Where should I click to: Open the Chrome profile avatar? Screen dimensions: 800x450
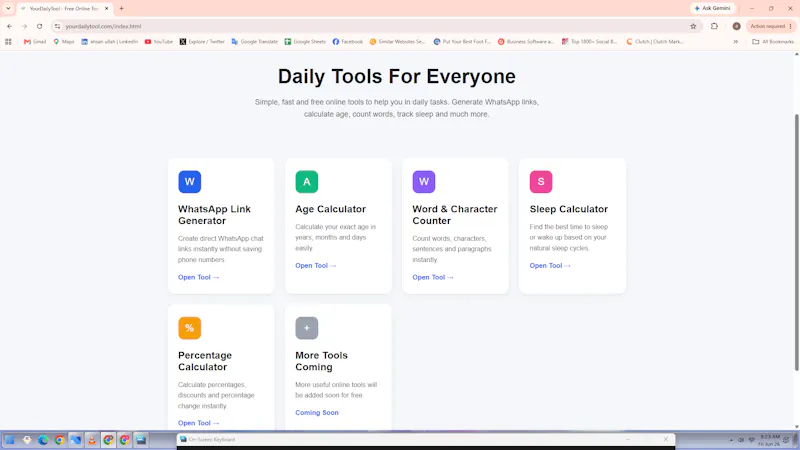click(736, 26)
